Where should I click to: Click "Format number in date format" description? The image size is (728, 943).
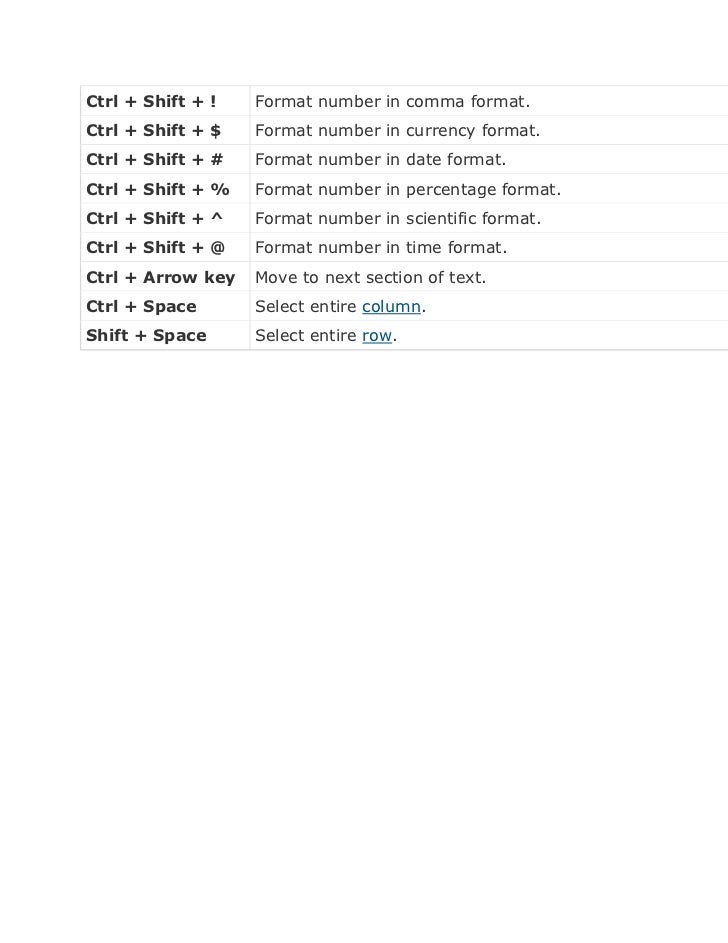click(x=380, y=159)
